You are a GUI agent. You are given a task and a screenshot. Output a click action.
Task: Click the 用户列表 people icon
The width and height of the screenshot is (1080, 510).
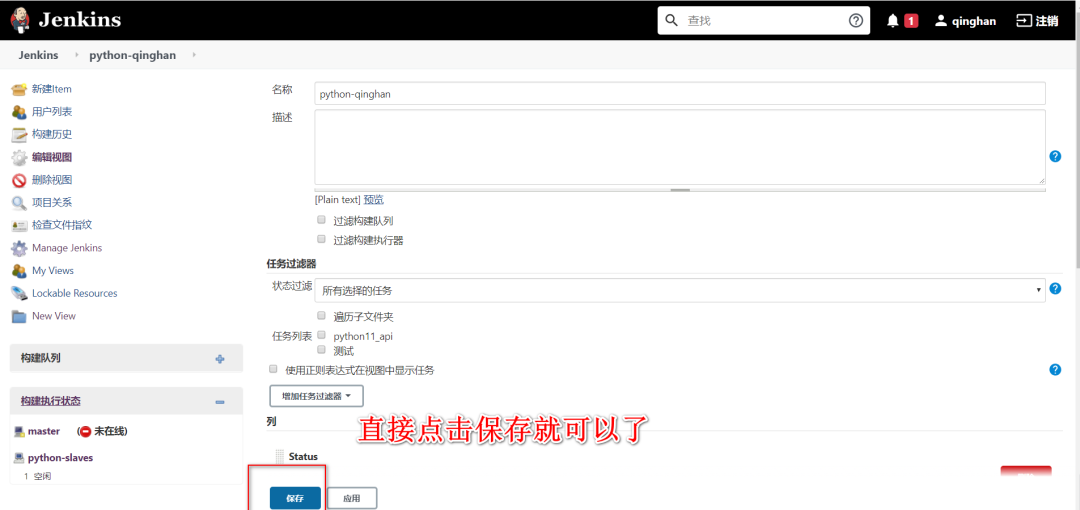(x=19, y=112)
